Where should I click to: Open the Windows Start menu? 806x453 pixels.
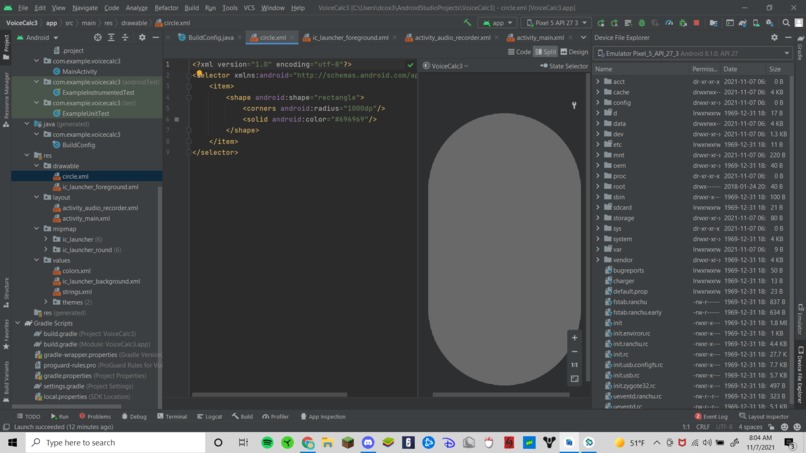12,443
